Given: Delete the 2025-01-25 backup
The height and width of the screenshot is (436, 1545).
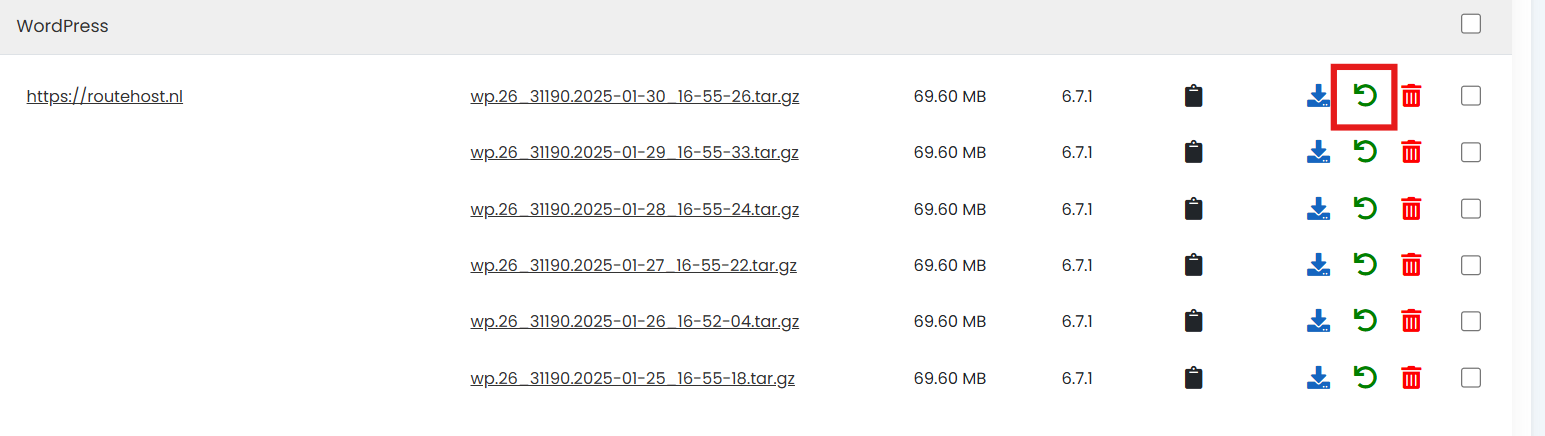Looking at the screenshot, I should coord(1411,378).
